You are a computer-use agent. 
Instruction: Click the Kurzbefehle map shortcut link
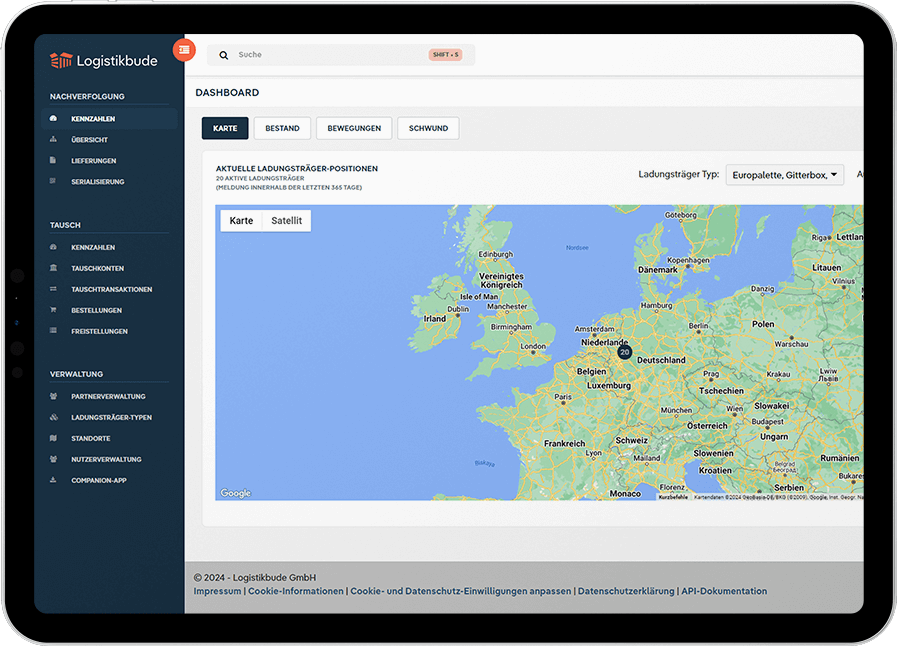[673, 497]
